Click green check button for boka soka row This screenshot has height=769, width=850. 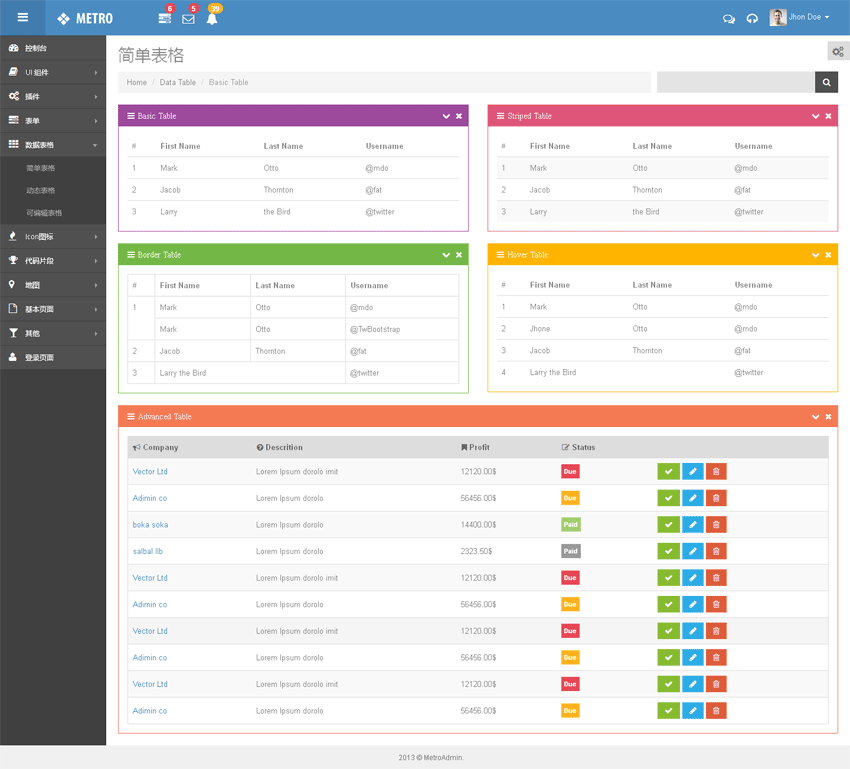668,525
